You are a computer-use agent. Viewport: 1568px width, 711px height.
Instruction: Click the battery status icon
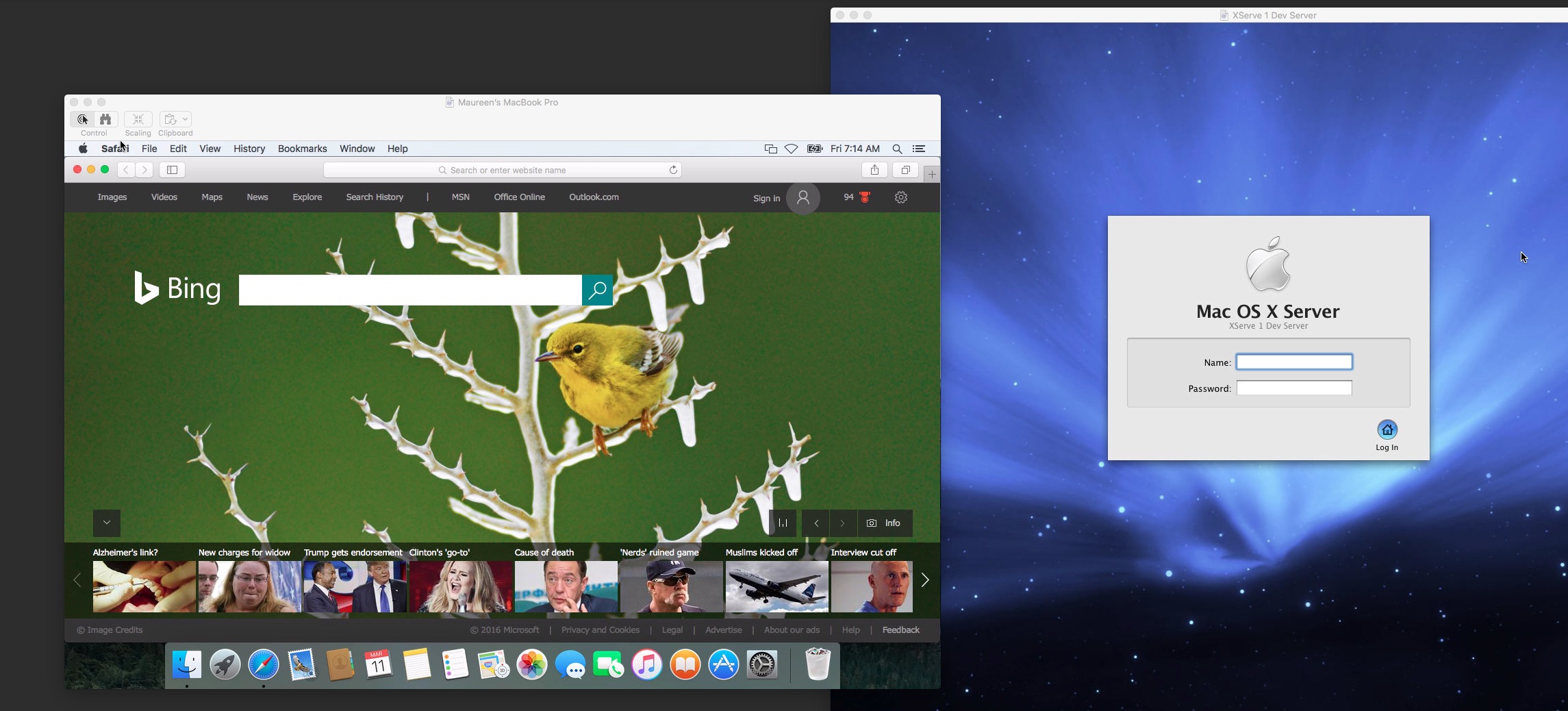814,149
